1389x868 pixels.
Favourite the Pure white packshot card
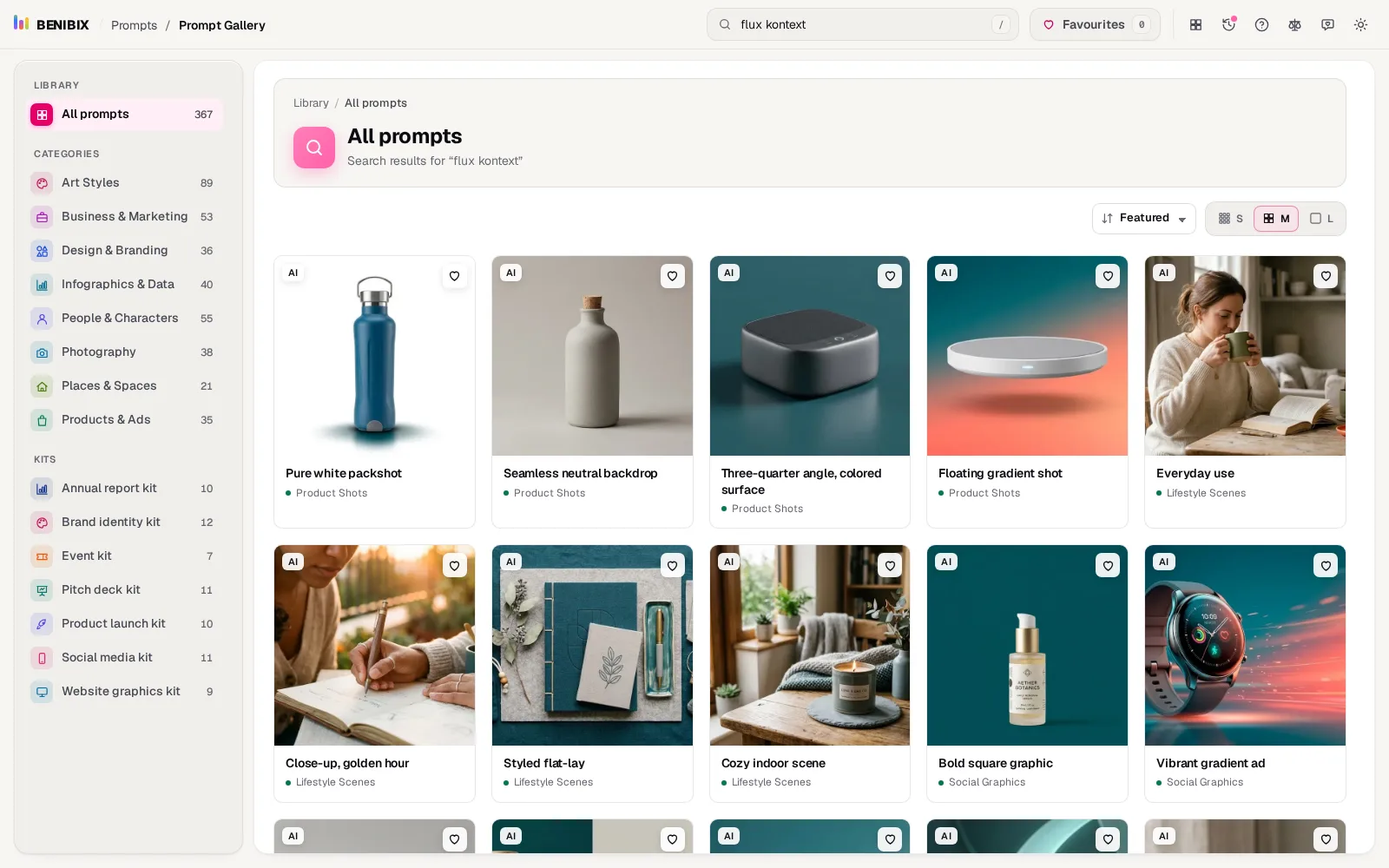coord(454,276)
